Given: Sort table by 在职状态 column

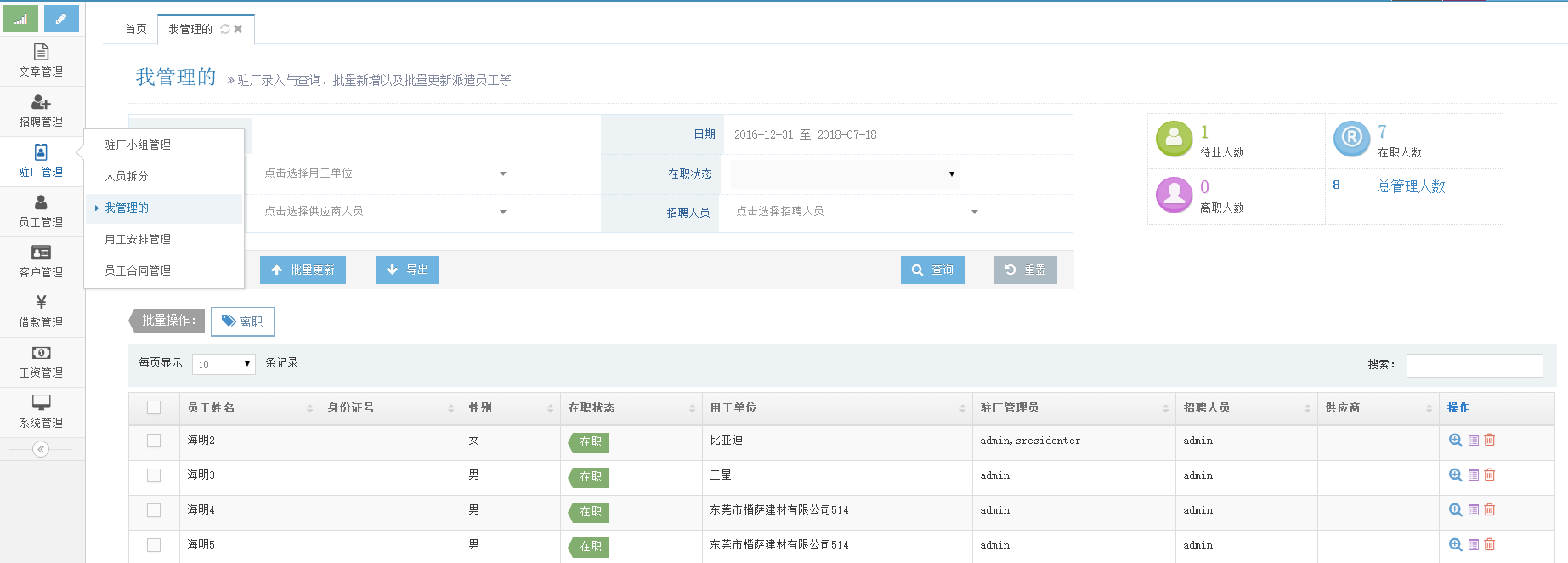Looking at the screenshot, I should tap(631, 408).
